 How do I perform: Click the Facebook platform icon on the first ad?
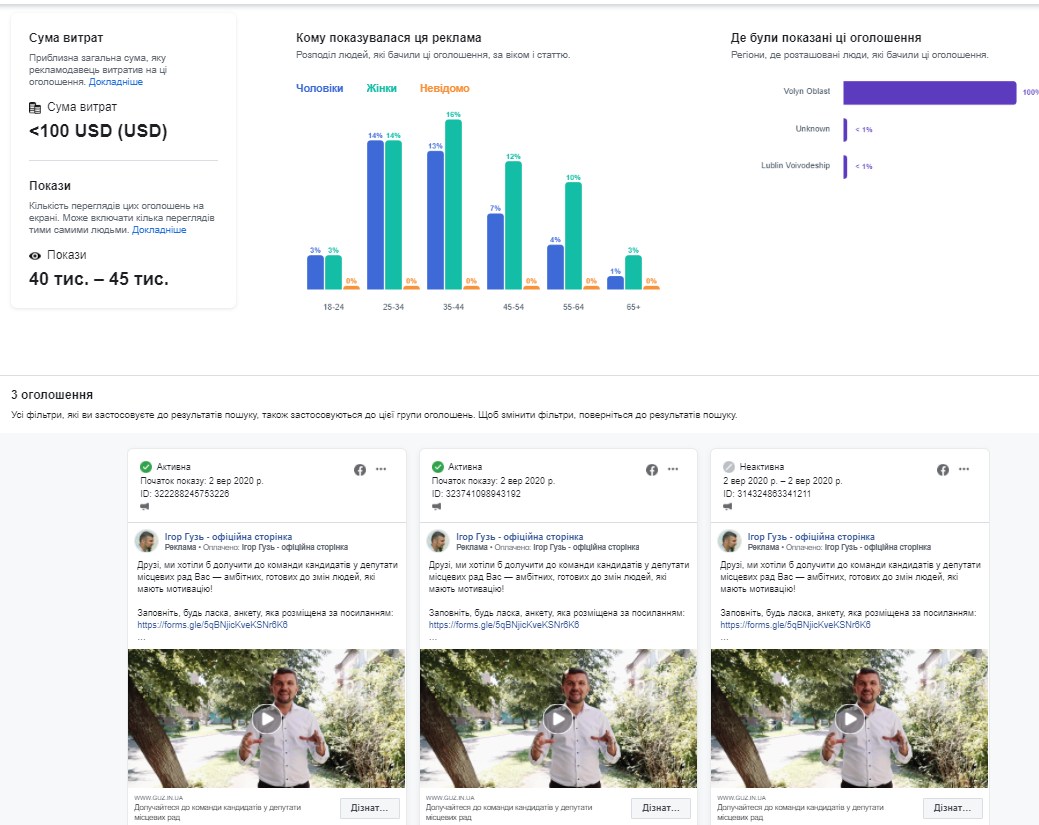click(x=360, y=469)
